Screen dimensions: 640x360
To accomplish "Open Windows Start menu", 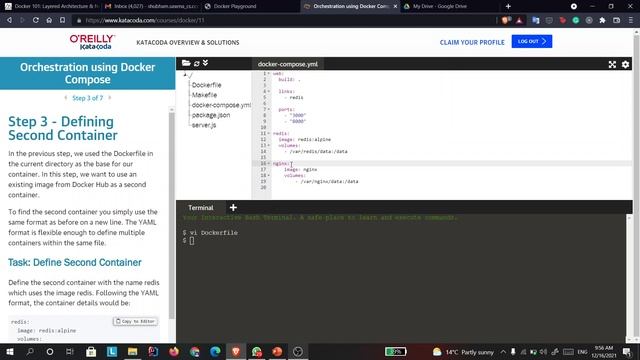I will 9,351.
